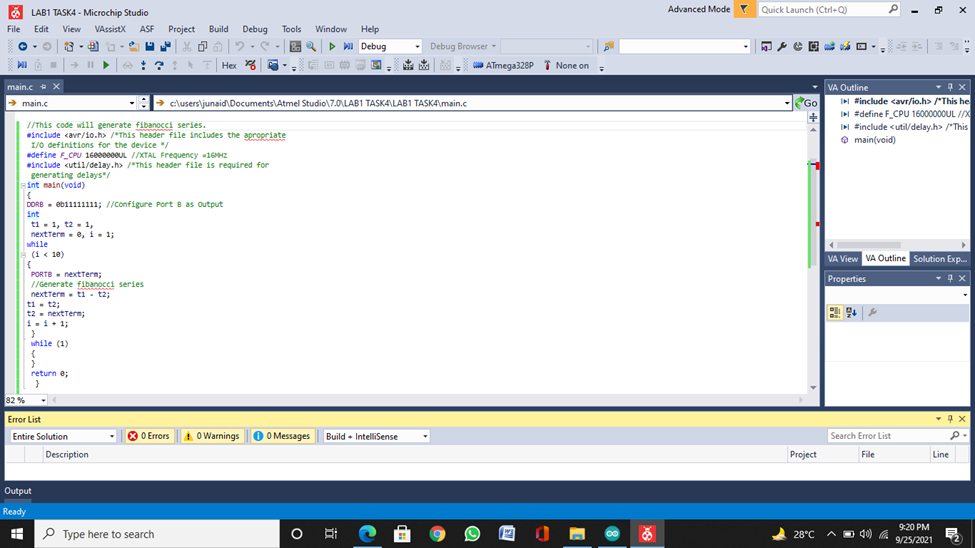Start Without Debugging via green play icon
975x548 pixels.
pyautogui.click(x=332, y=47)
